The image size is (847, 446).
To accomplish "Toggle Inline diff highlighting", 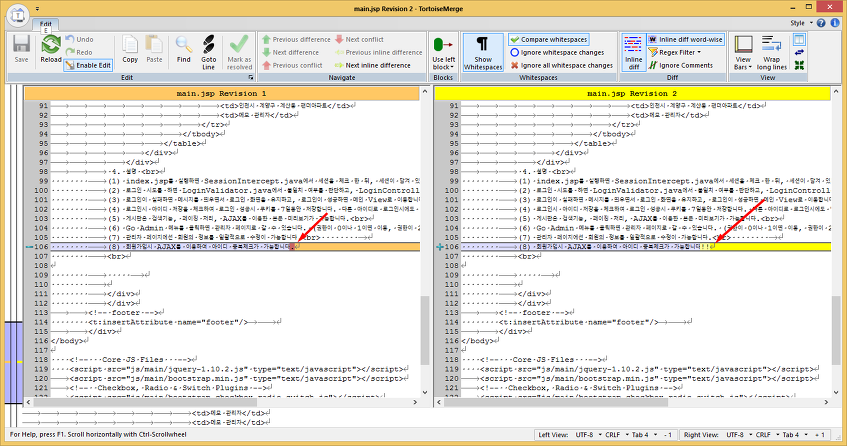I will pos(633,52).
